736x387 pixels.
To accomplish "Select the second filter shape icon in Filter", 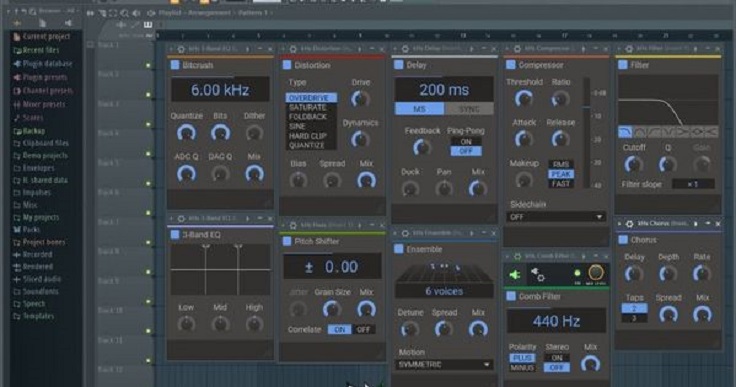I will [640, 132].
